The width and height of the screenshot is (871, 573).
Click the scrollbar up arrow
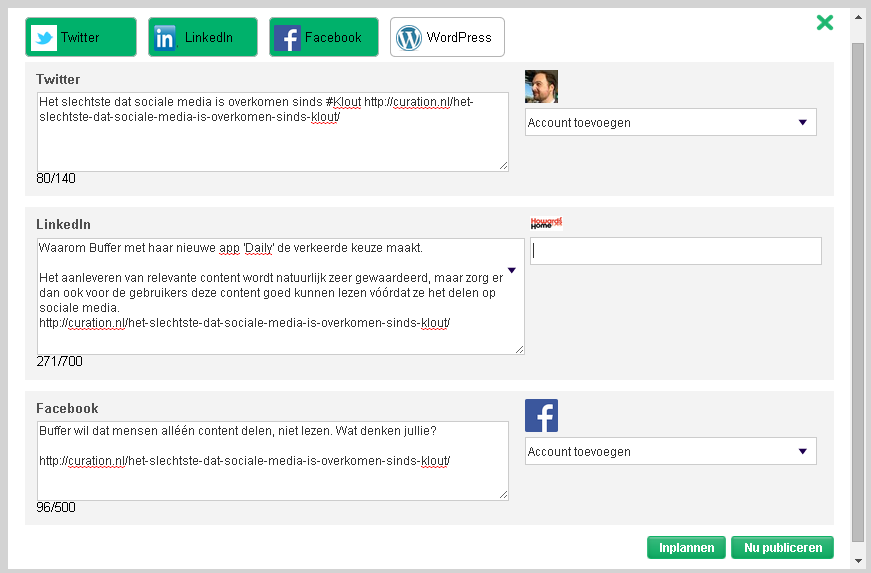pos(858,17)
